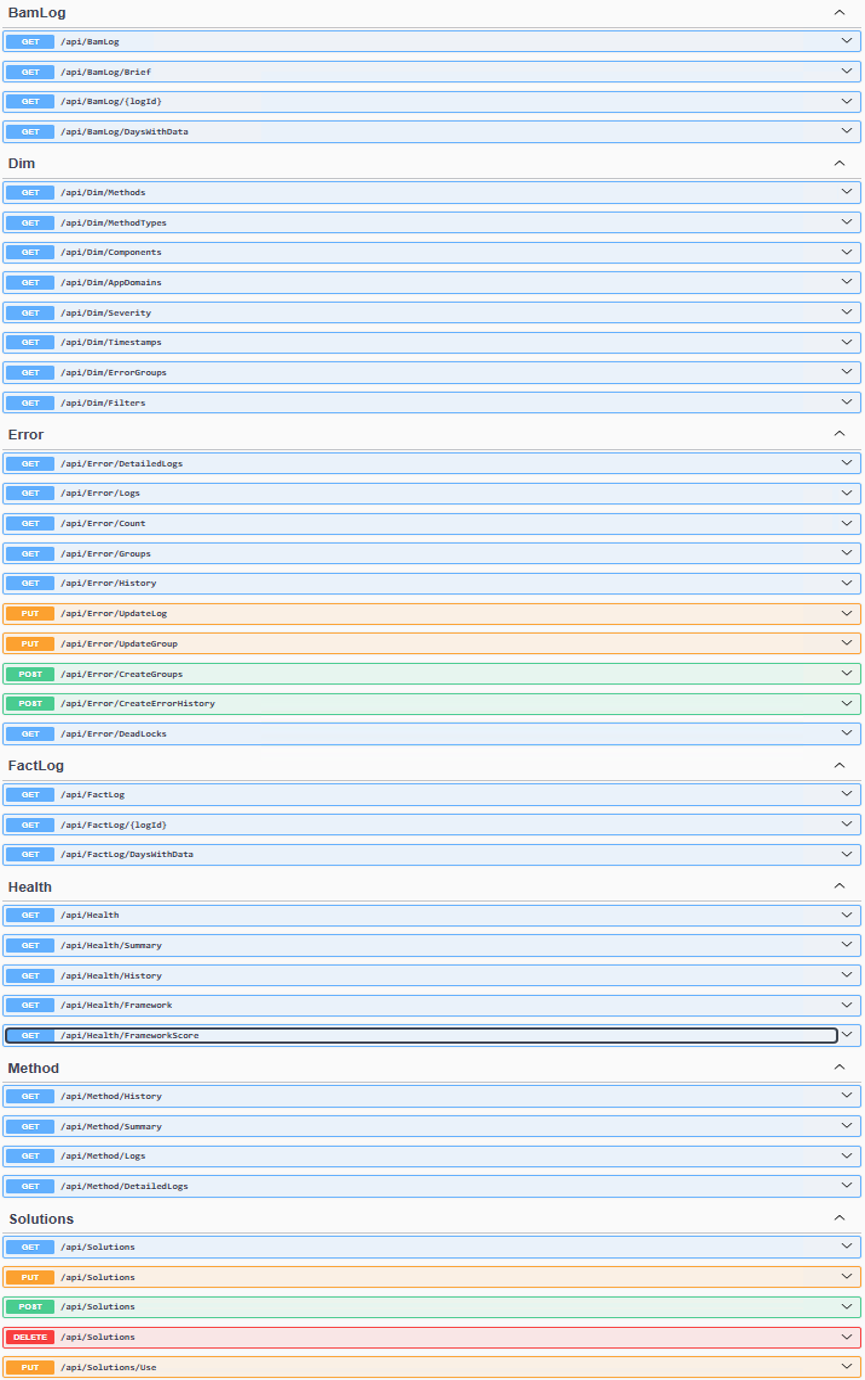Expand GET /api/Dim/Severity row
This screenshot has width=865, height=1380.
(432, 312)
